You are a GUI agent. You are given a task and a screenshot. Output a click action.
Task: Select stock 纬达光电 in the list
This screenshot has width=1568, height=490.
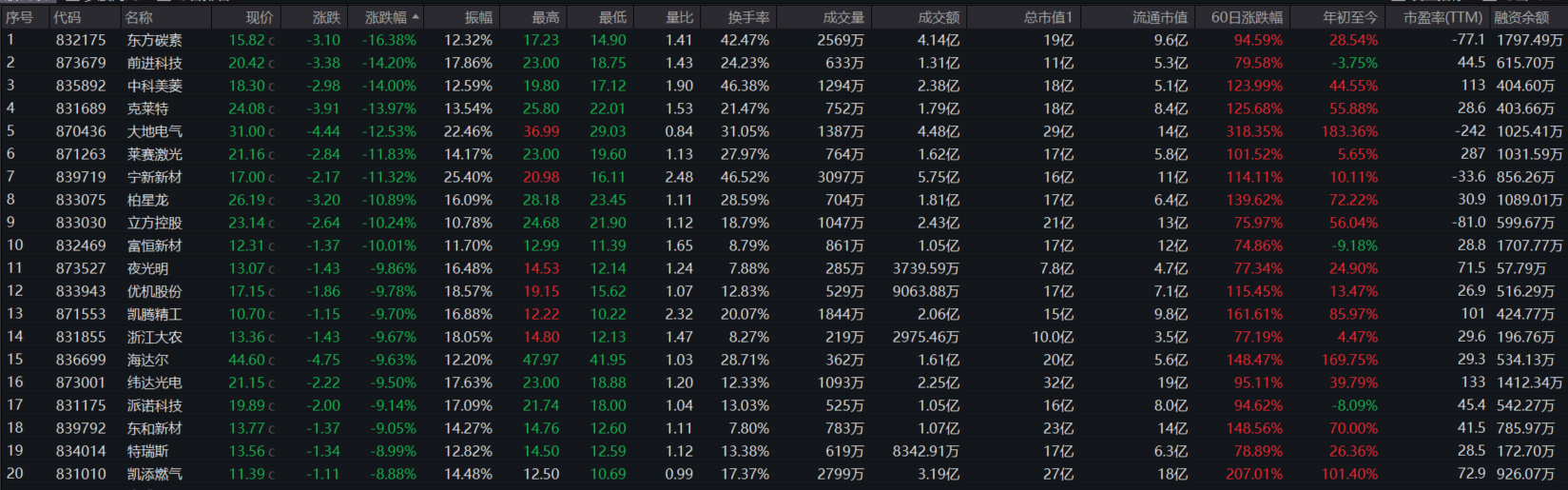click(155, 382)
